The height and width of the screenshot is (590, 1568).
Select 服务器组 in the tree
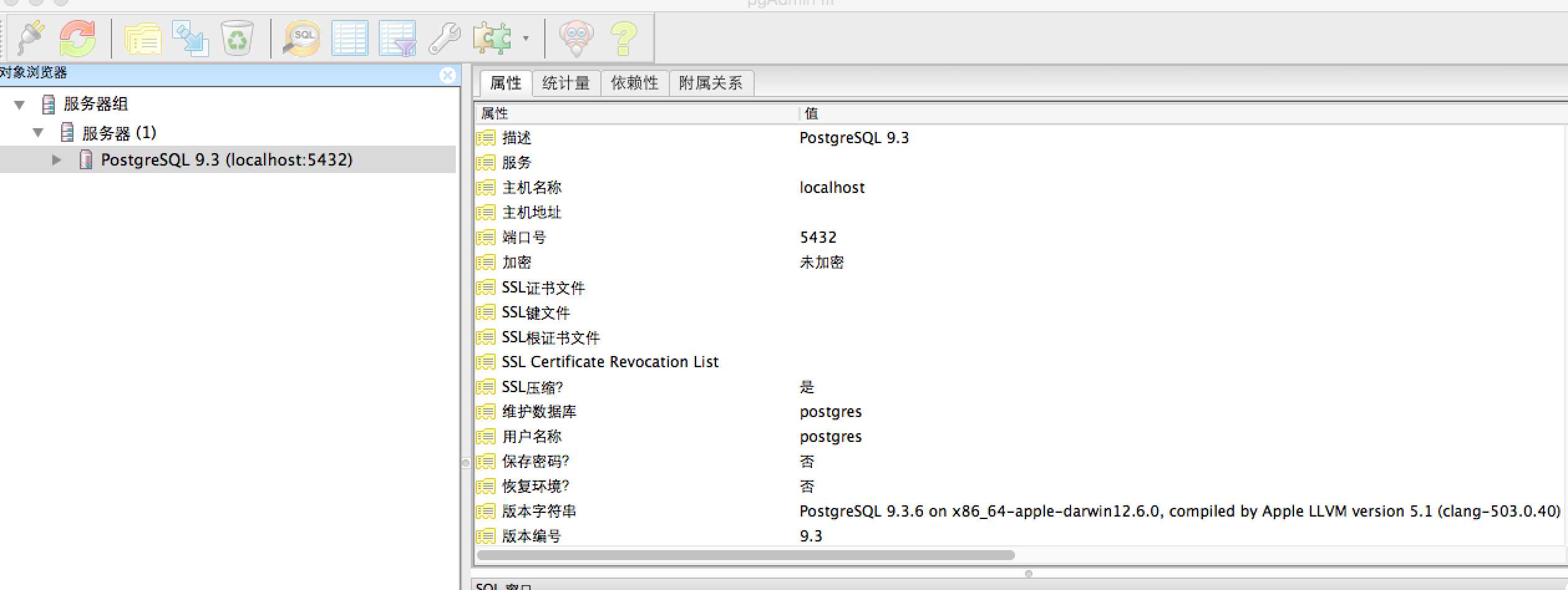tap(95, 104)
